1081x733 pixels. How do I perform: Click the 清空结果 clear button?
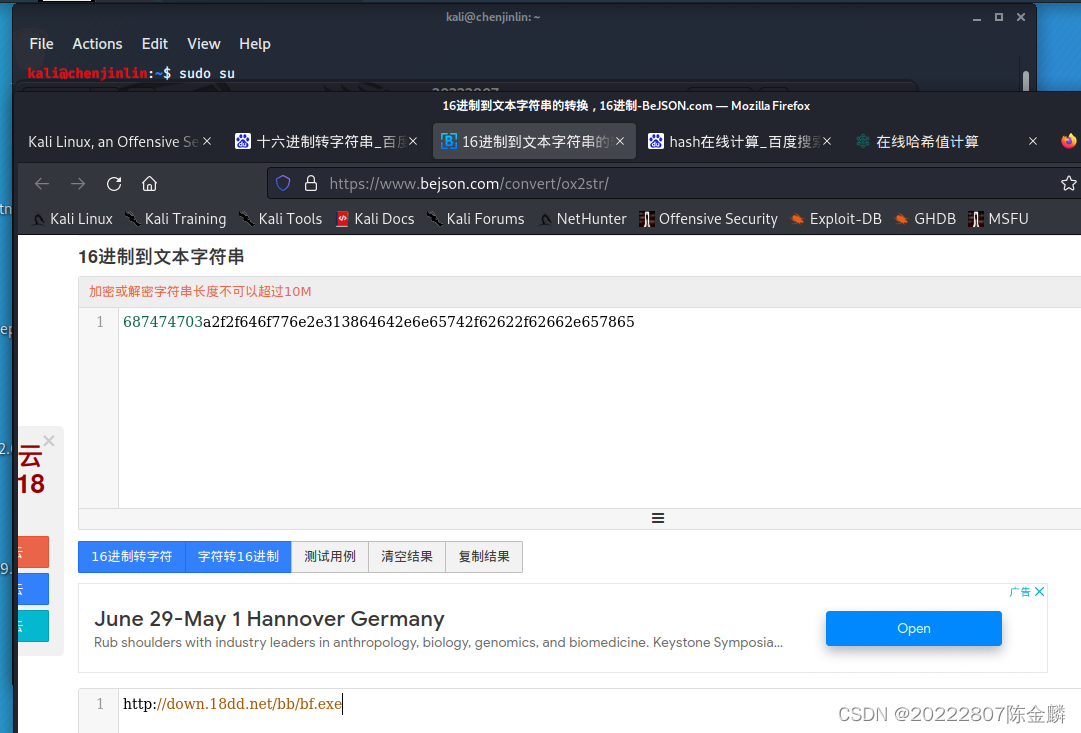pyautogui.click(x=407, y=556)
